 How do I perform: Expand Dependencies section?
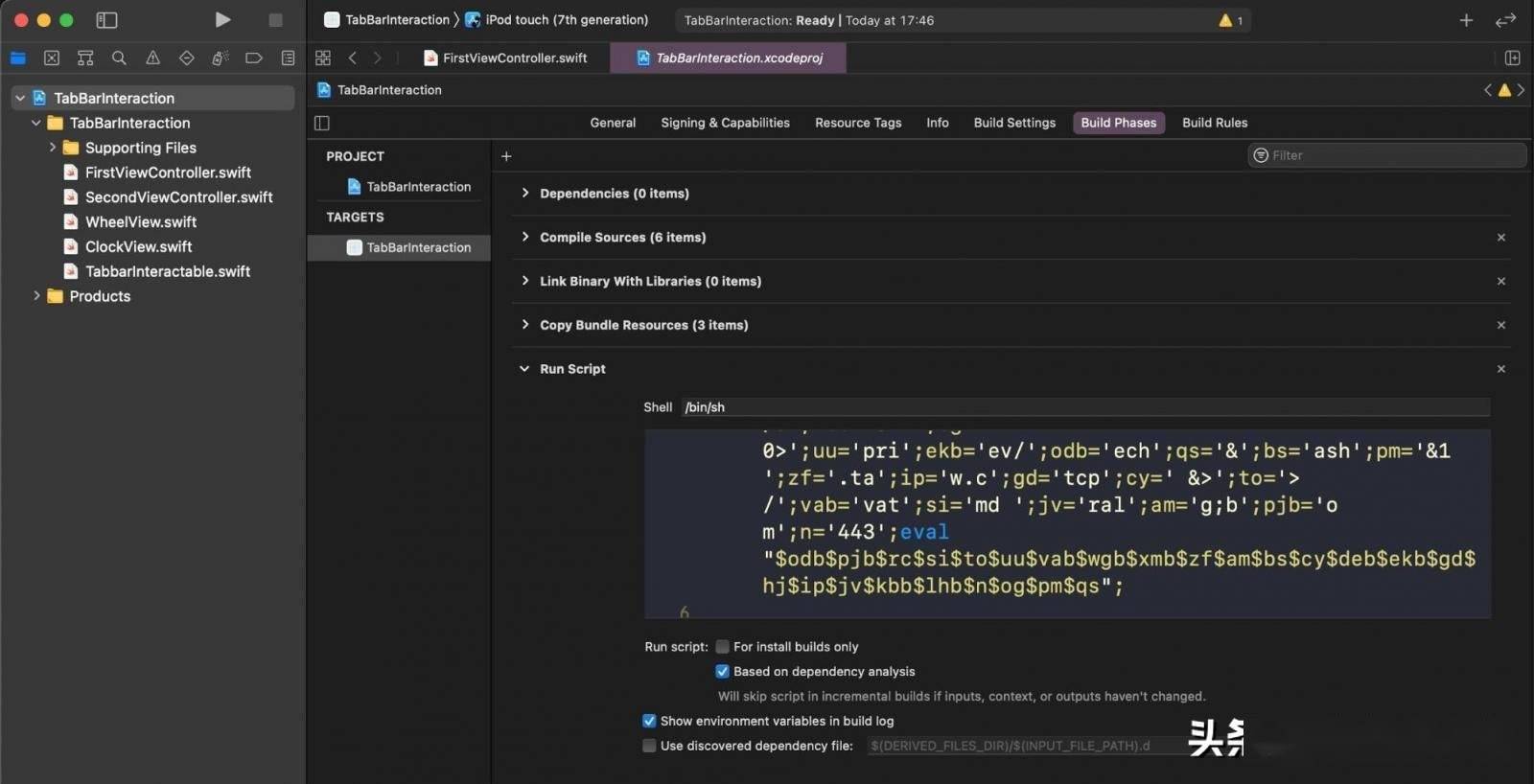coord(524,194)
